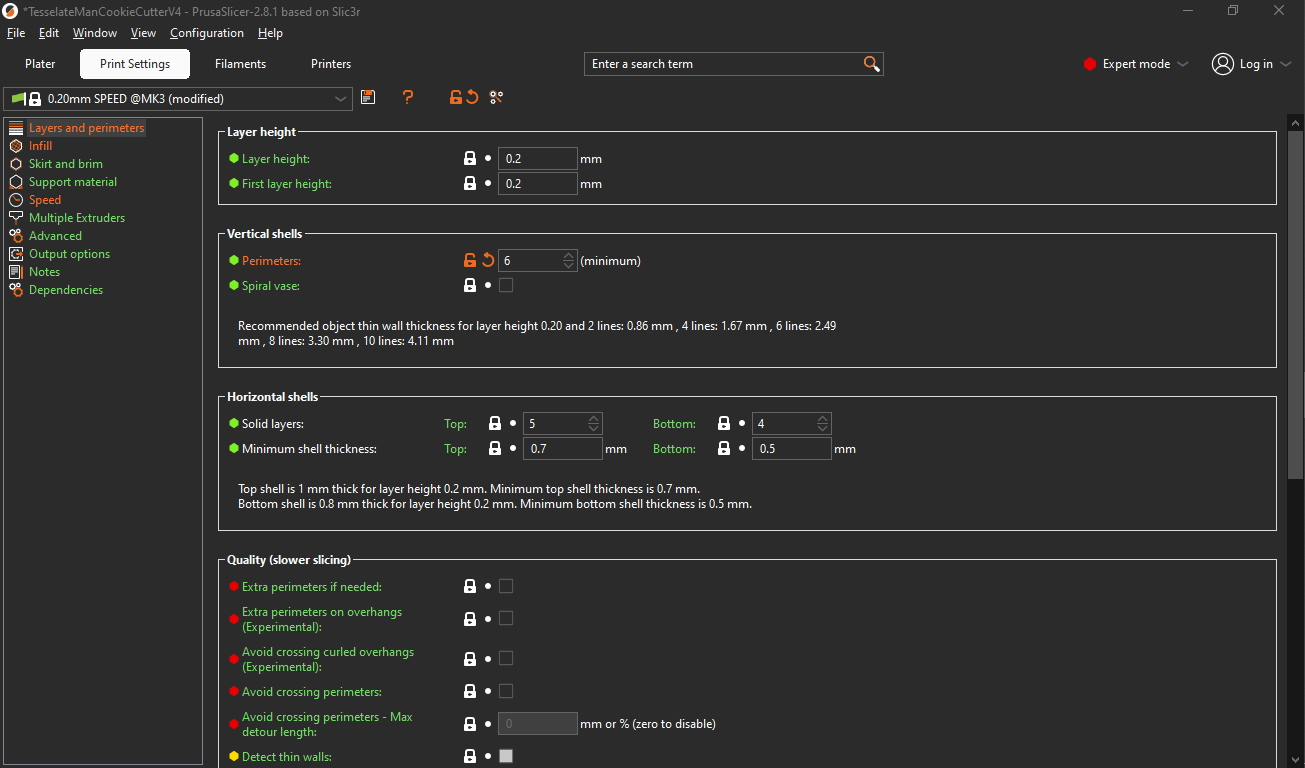The height and width of the screenshot is (768, 1305).
Task: Click the Layer height input field
Action: 538,158
